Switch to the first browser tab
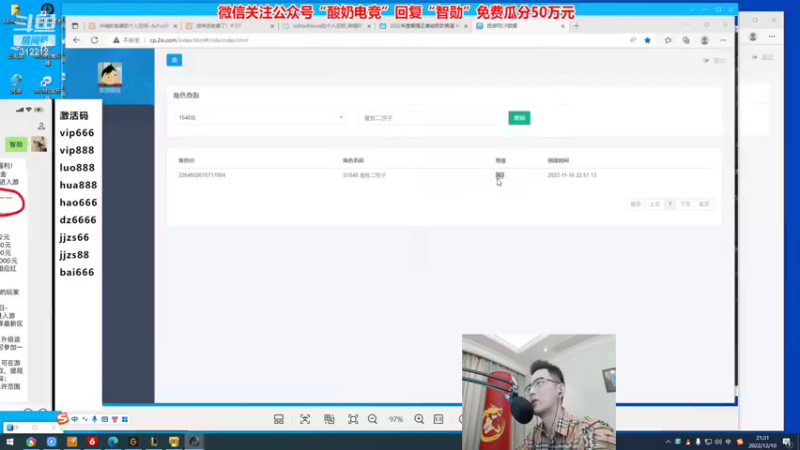The width and height of the screenshot is (800, 450). click(133, 26)
